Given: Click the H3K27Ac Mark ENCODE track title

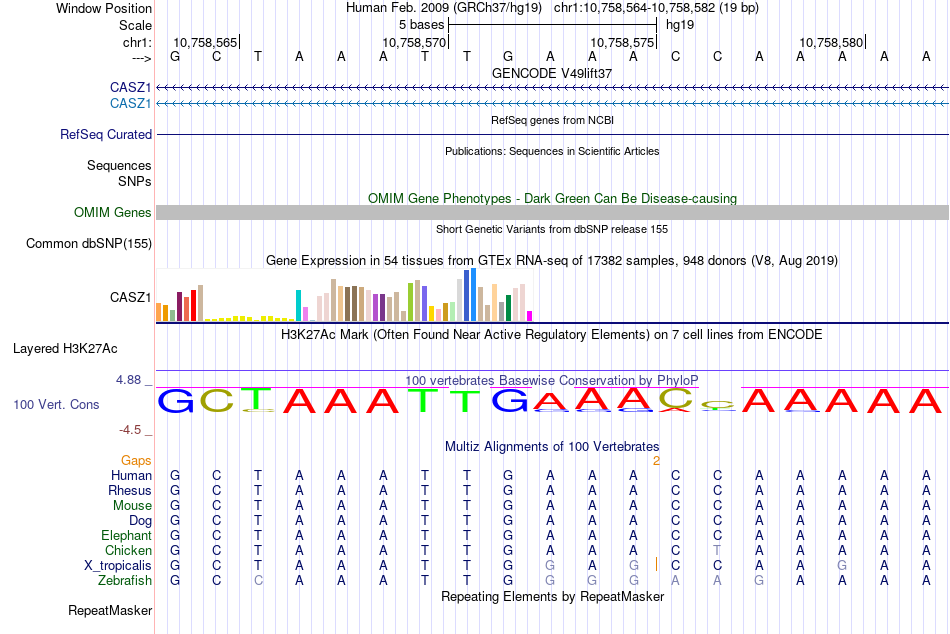Looking at the screenshot, I should [552, 335].
